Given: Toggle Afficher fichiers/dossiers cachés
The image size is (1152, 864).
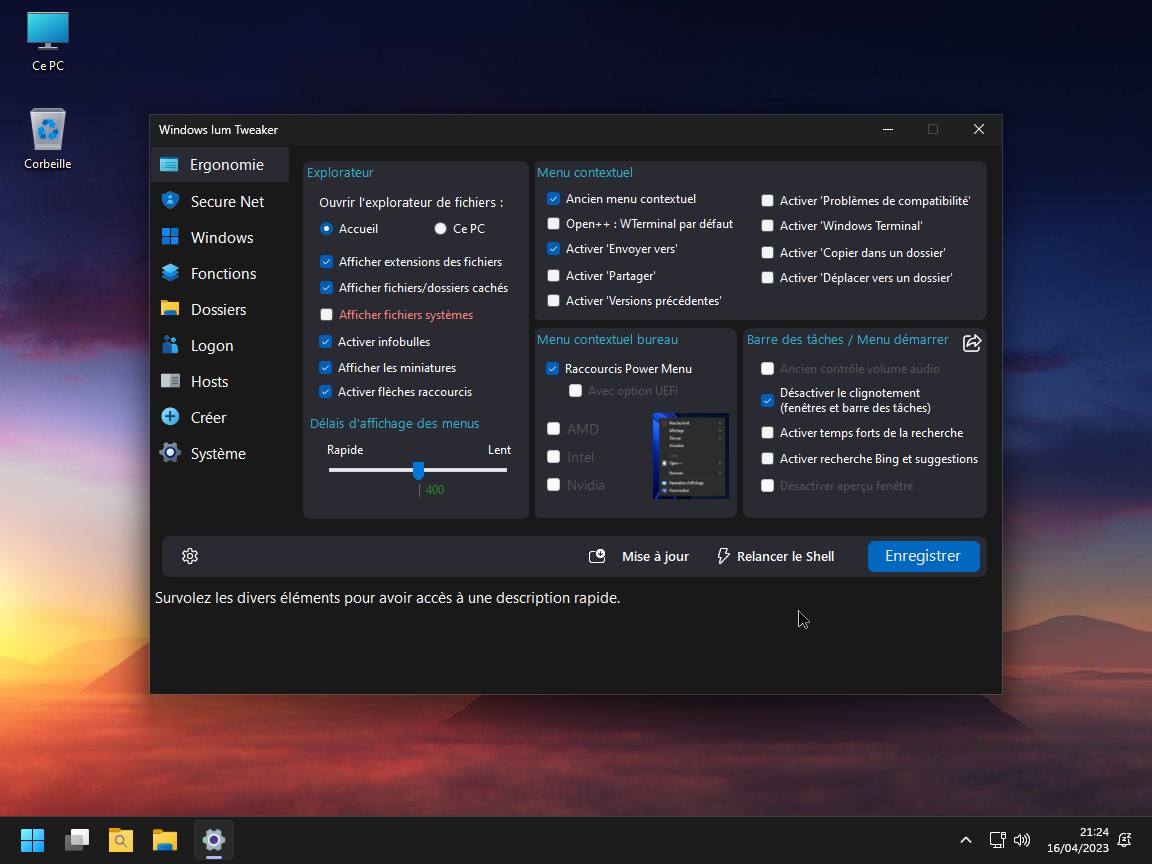Looking at the screenshot, I should pyautogui.click(x=326, y=288).
